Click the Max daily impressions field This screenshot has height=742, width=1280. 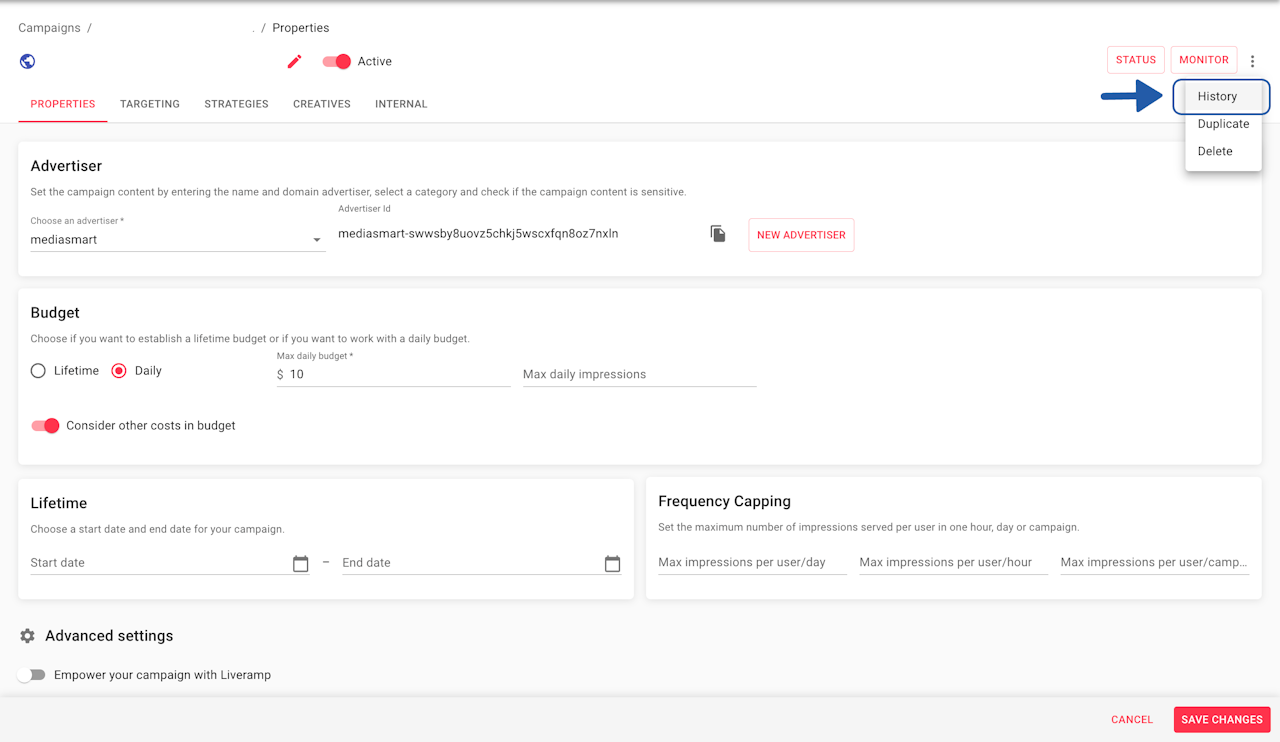[639, 374]
